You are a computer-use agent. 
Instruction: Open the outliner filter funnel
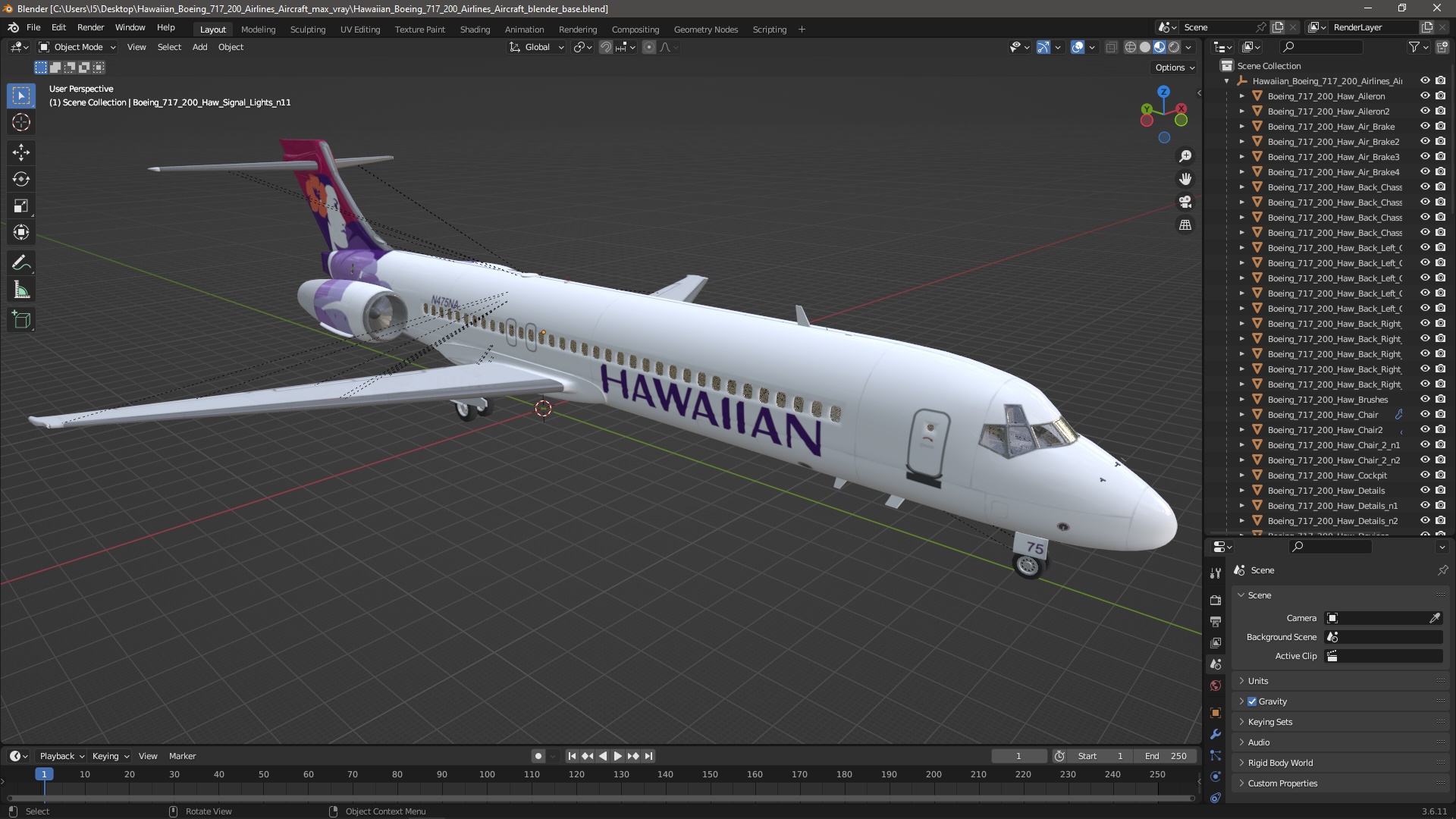click(x=1414, y=47)
